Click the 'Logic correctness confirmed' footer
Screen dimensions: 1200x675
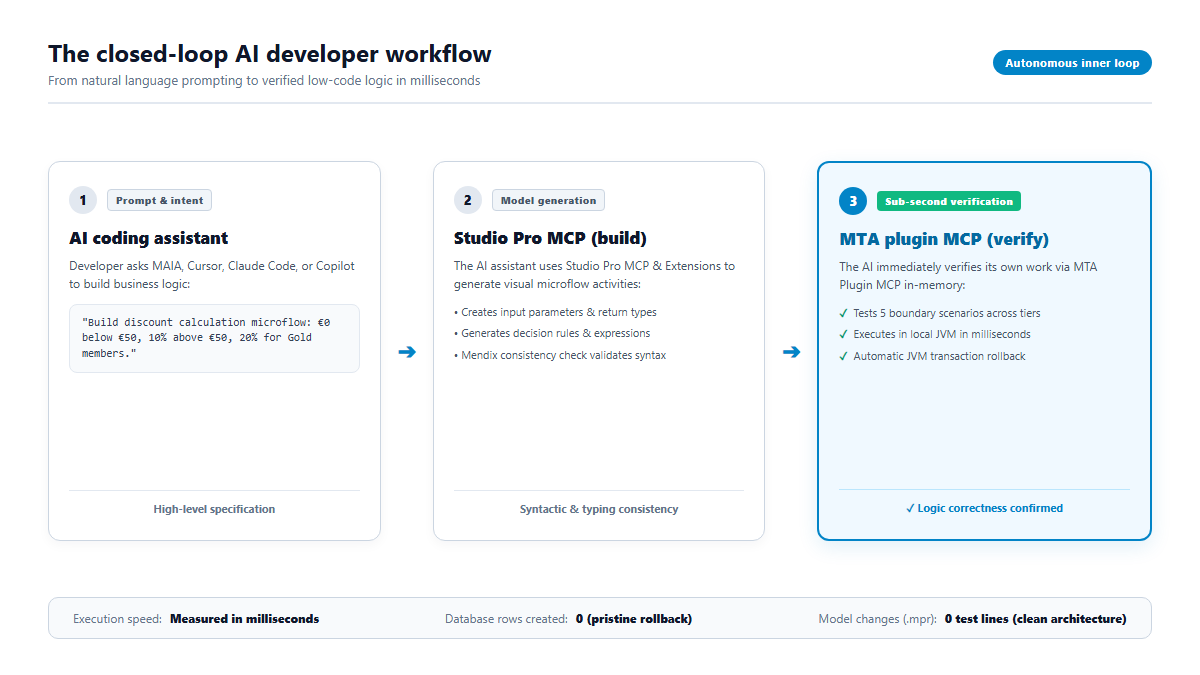984,508
